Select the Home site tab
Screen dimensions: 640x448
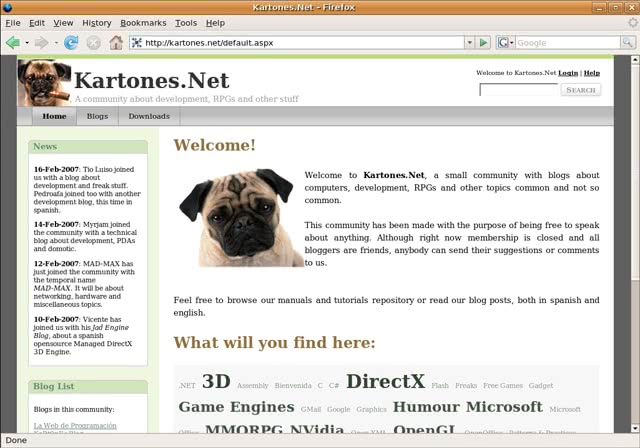tap(54, 116)
